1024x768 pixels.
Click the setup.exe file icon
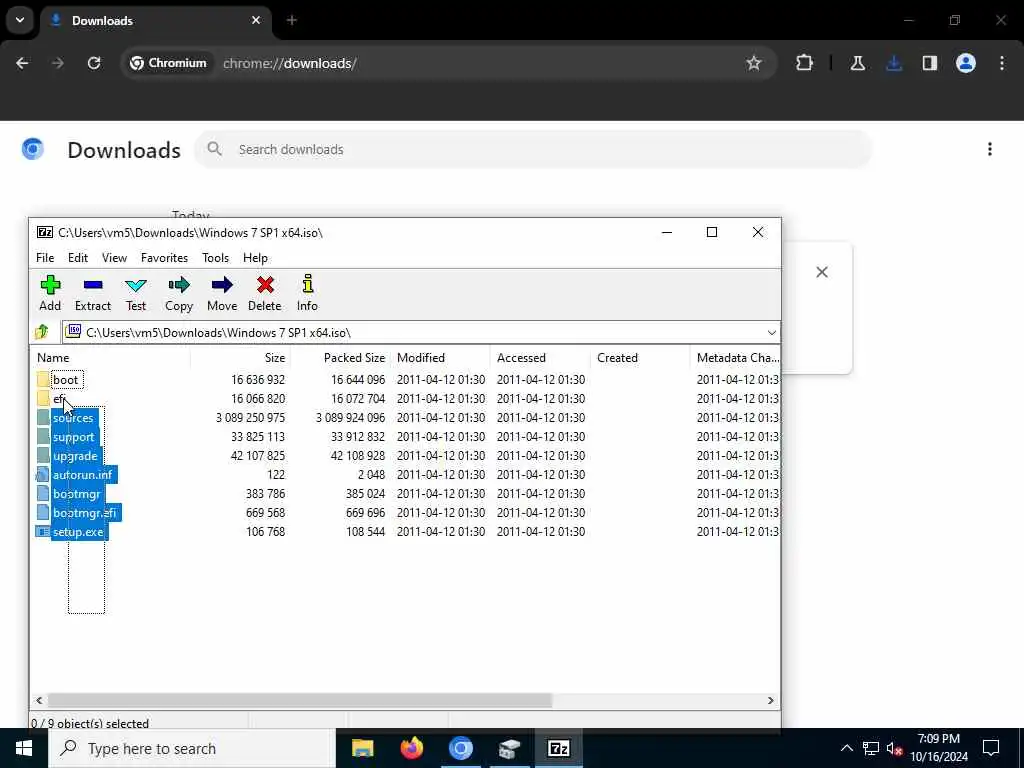[x=43, y=532]
